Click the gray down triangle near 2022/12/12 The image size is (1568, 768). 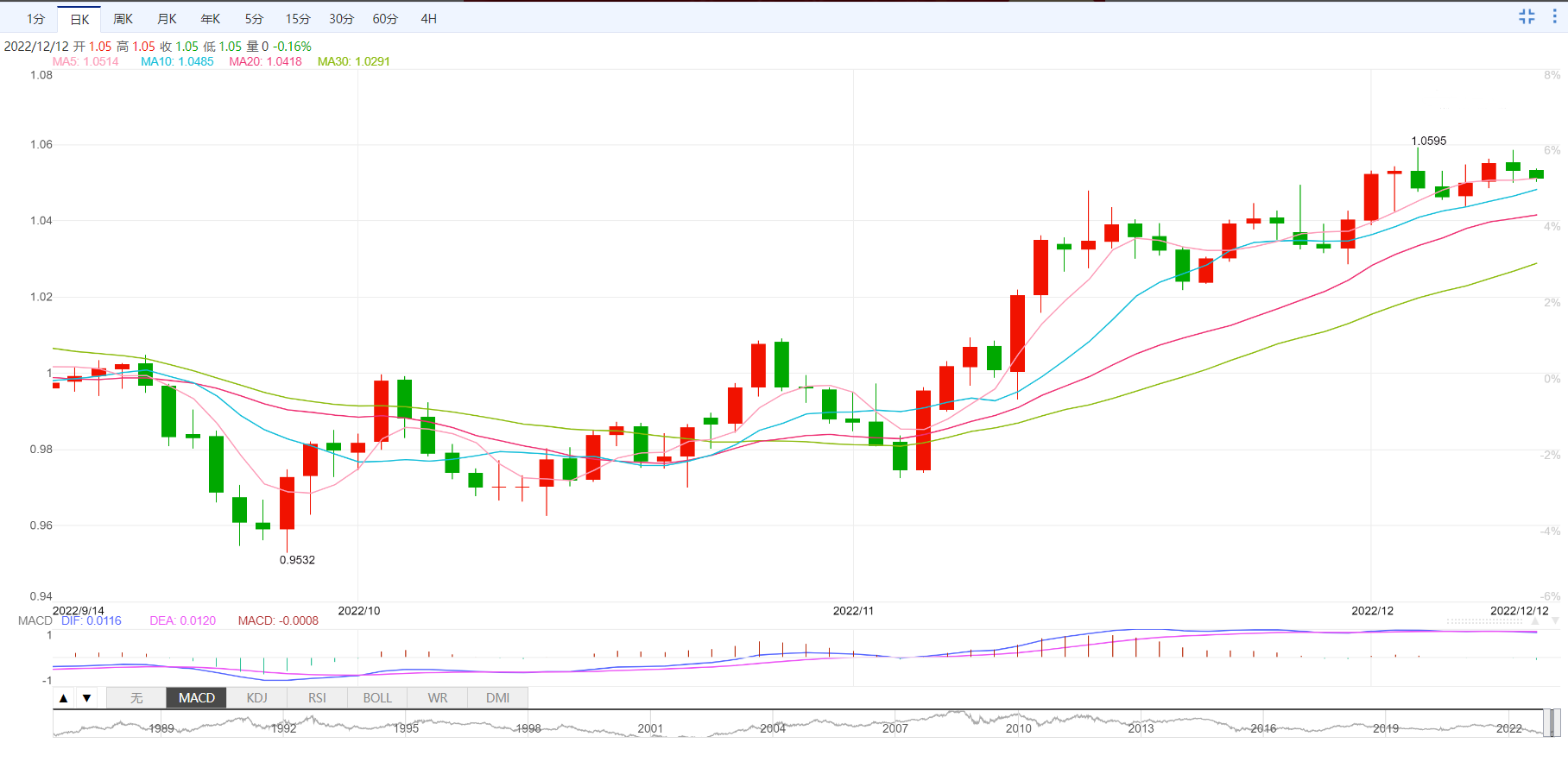tap(1555, 620)
